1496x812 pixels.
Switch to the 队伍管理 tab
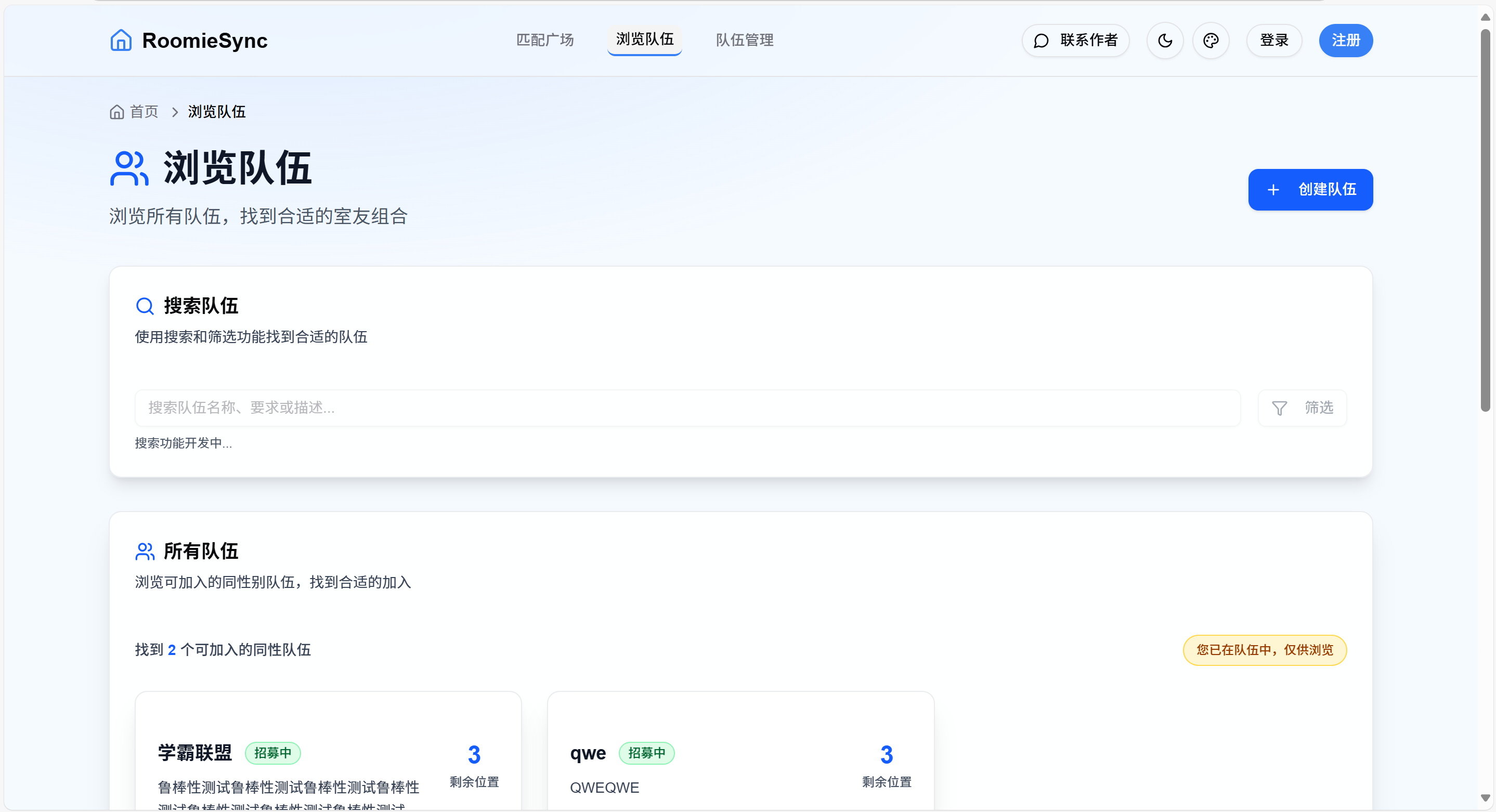point(744,40)
